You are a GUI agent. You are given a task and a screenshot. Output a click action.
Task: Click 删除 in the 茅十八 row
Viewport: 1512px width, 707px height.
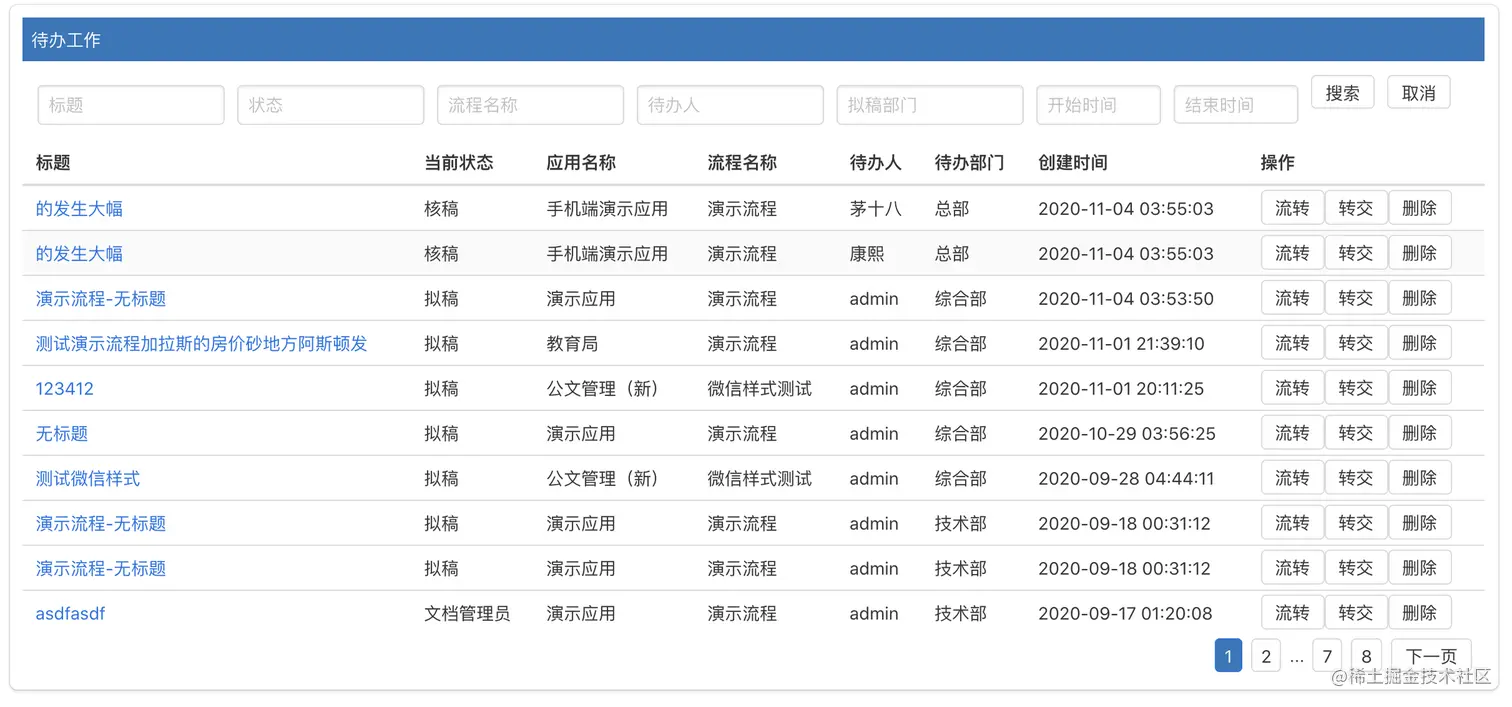pos(1420,208)
